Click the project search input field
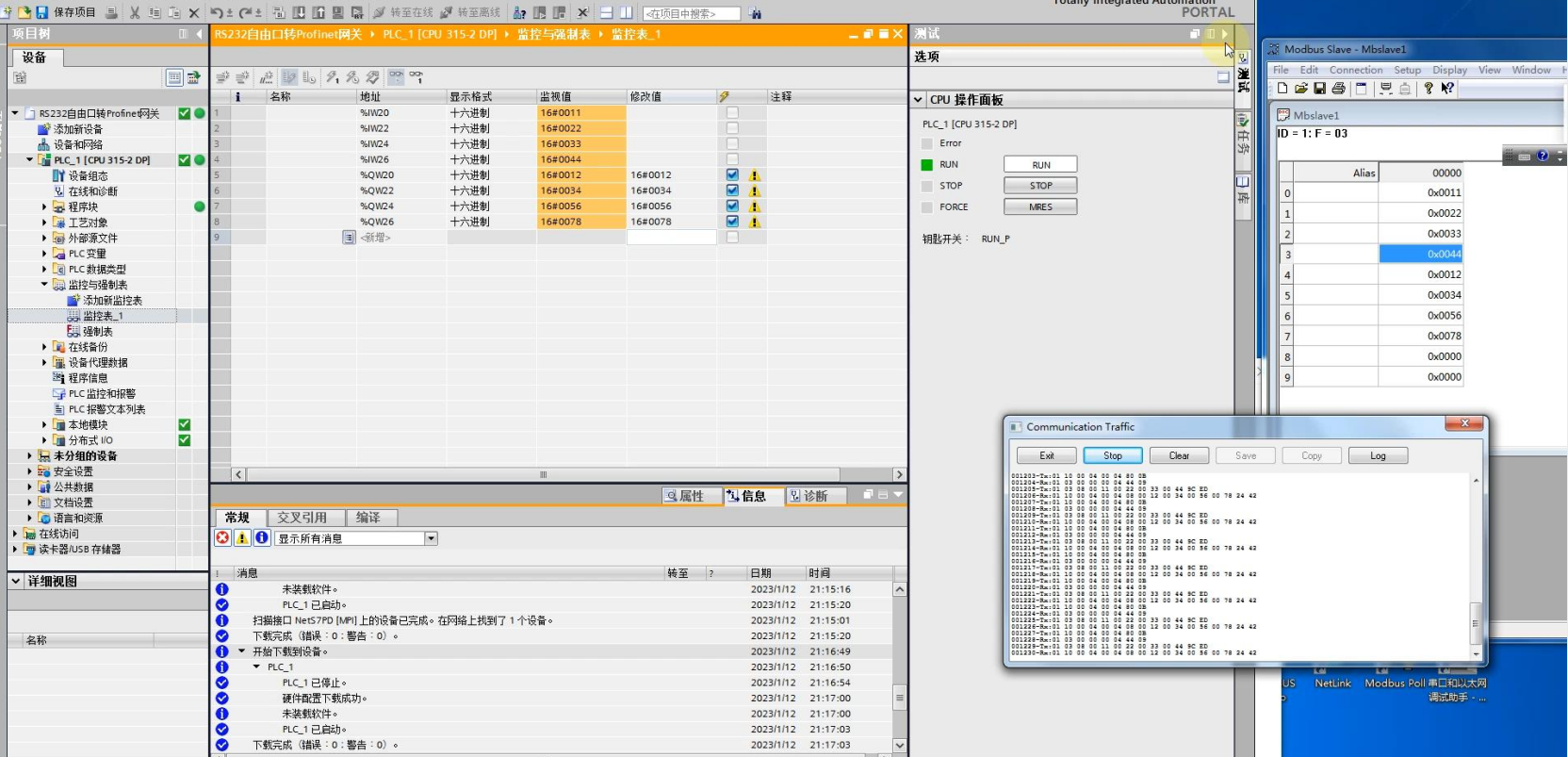This screenshot has height=757, width=1568. (691, 13)
